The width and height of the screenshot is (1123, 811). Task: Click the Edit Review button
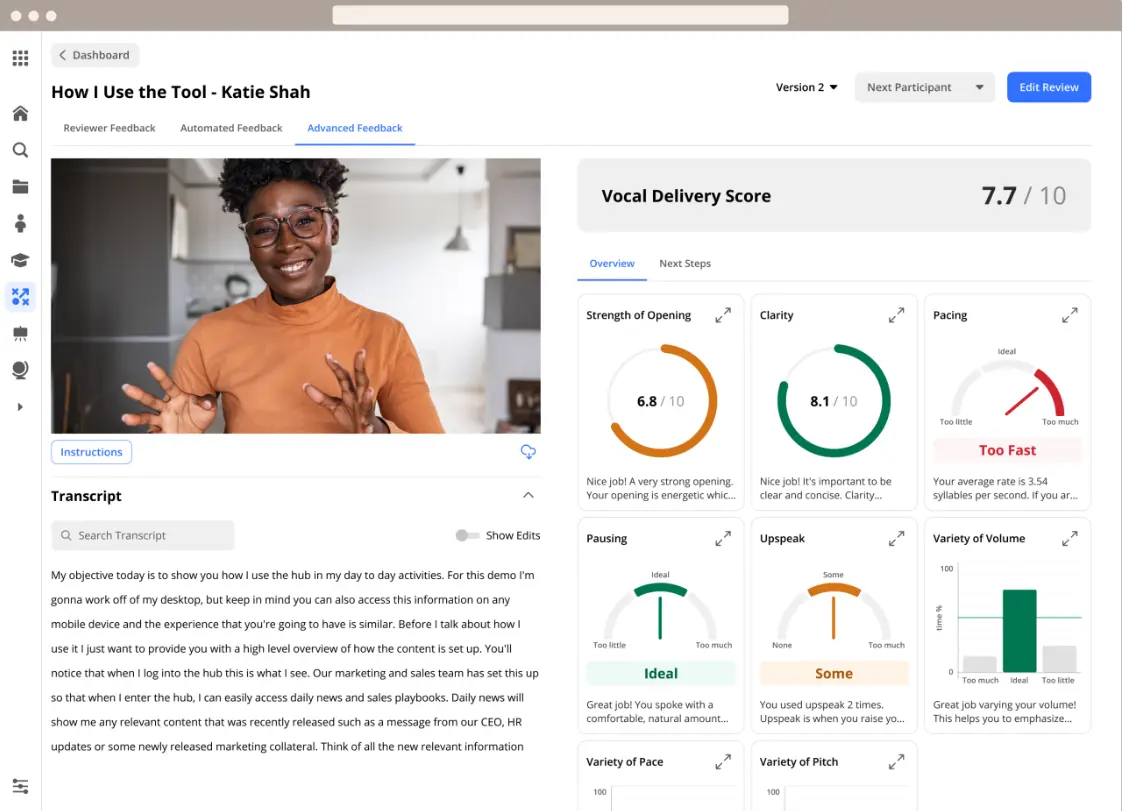point(1049,87)
